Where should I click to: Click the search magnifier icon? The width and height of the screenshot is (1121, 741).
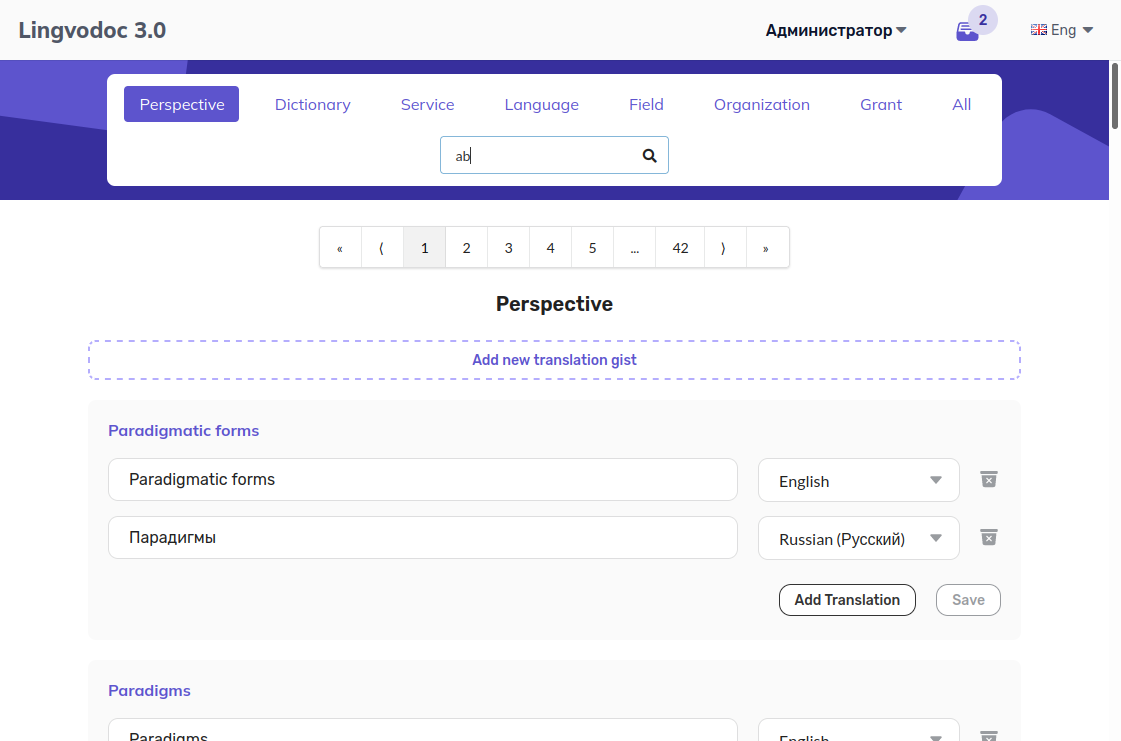tap(649, 155)
